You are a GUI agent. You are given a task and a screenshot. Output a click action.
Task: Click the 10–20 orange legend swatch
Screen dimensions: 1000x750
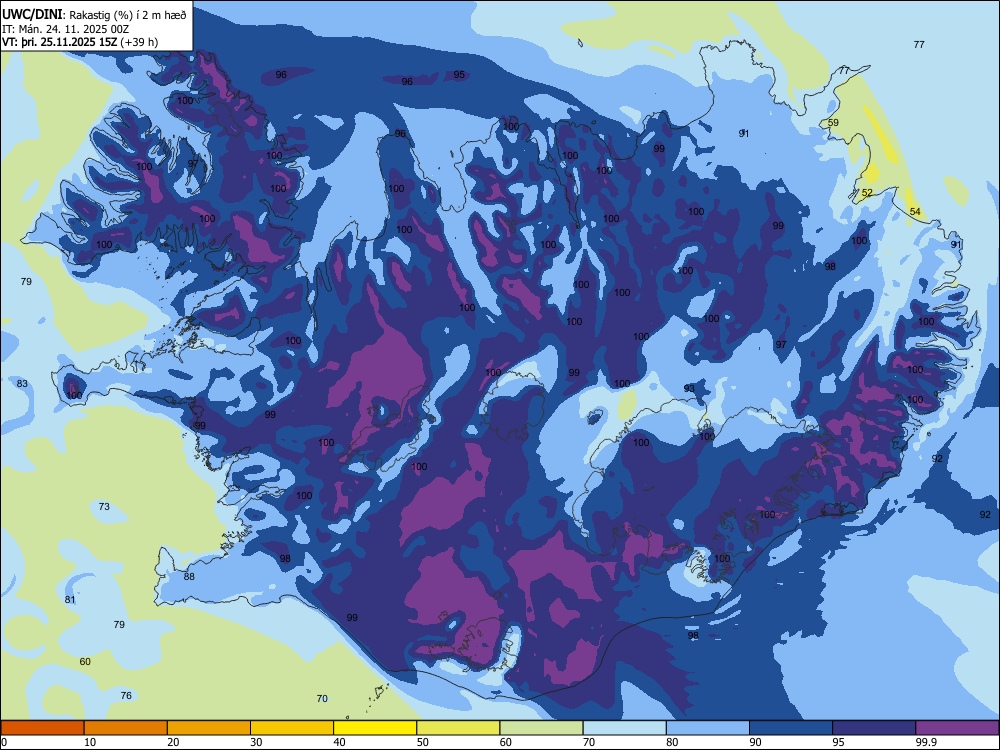tap(126, 728)
